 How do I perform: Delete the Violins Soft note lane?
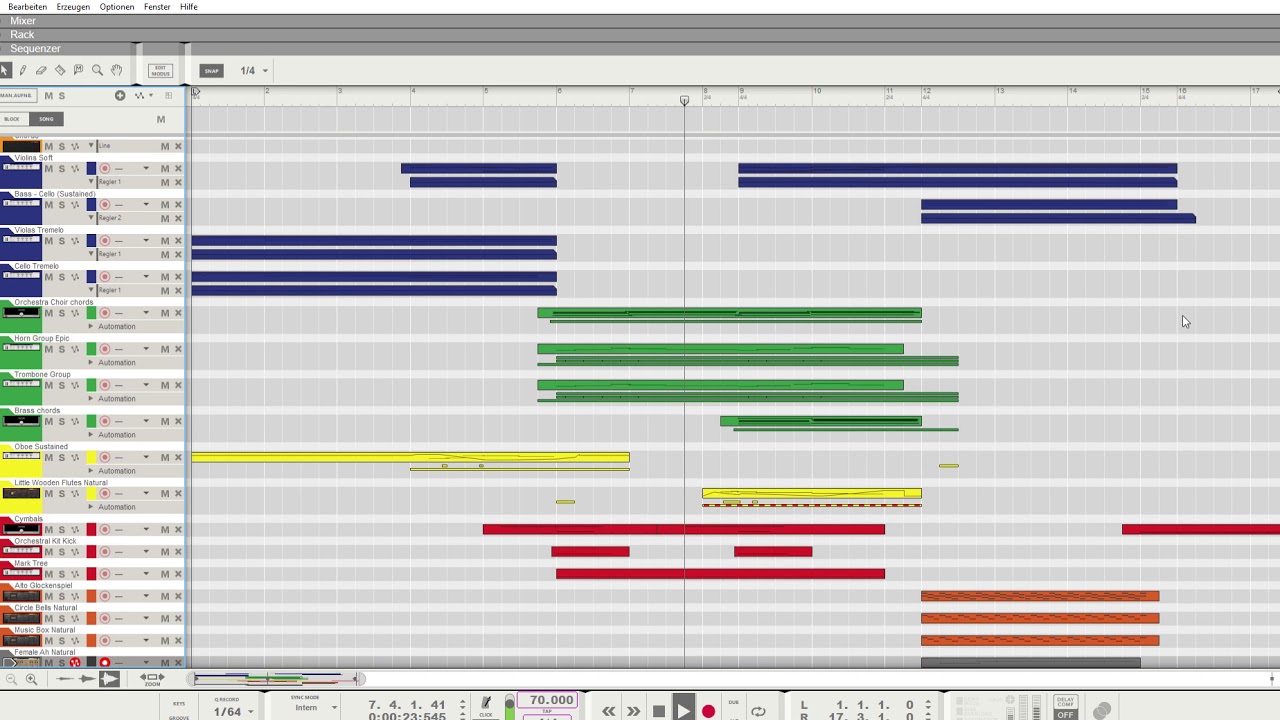178,169
